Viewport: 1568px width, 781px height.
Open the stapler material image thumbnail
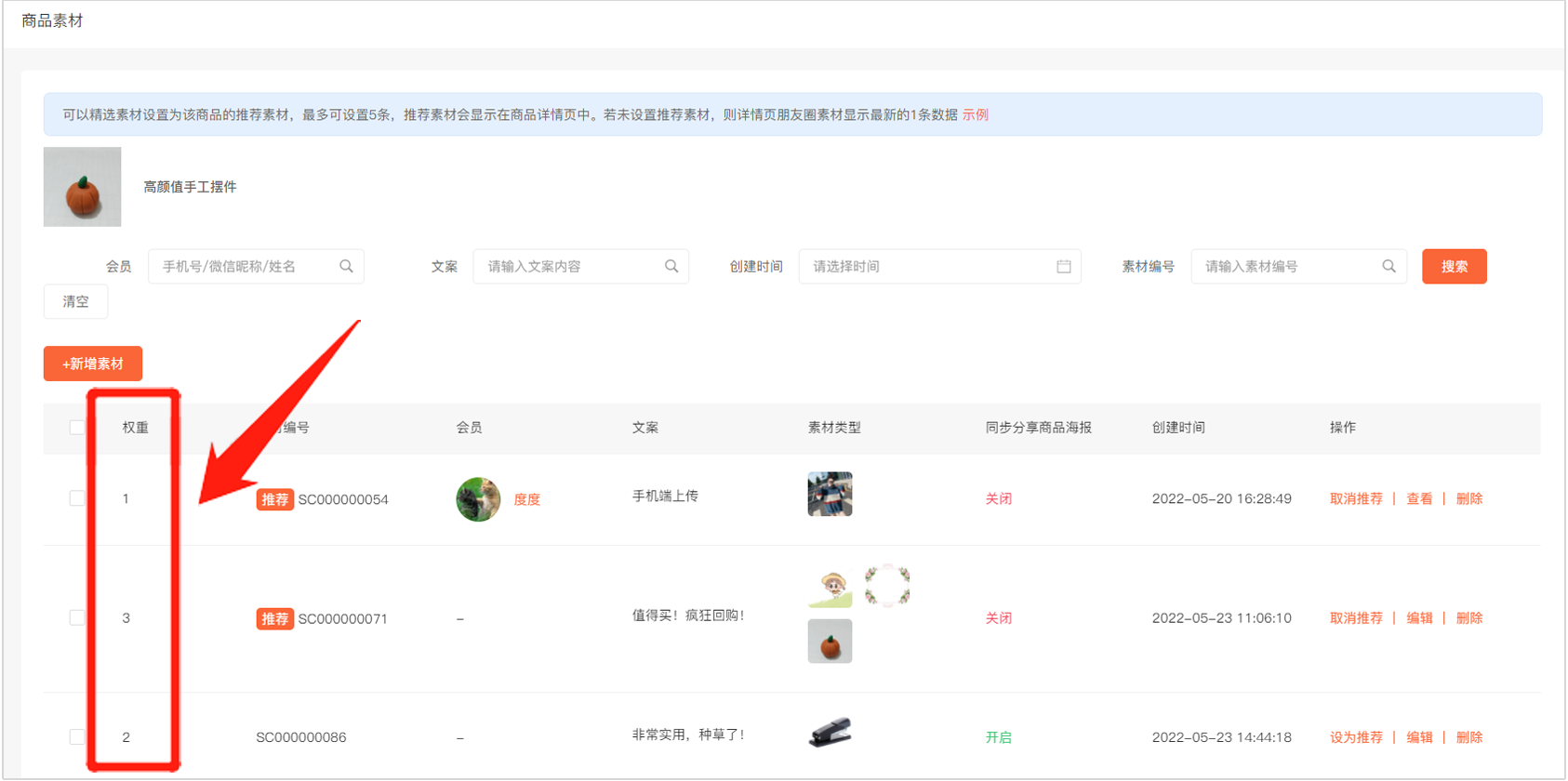[830, 733]
